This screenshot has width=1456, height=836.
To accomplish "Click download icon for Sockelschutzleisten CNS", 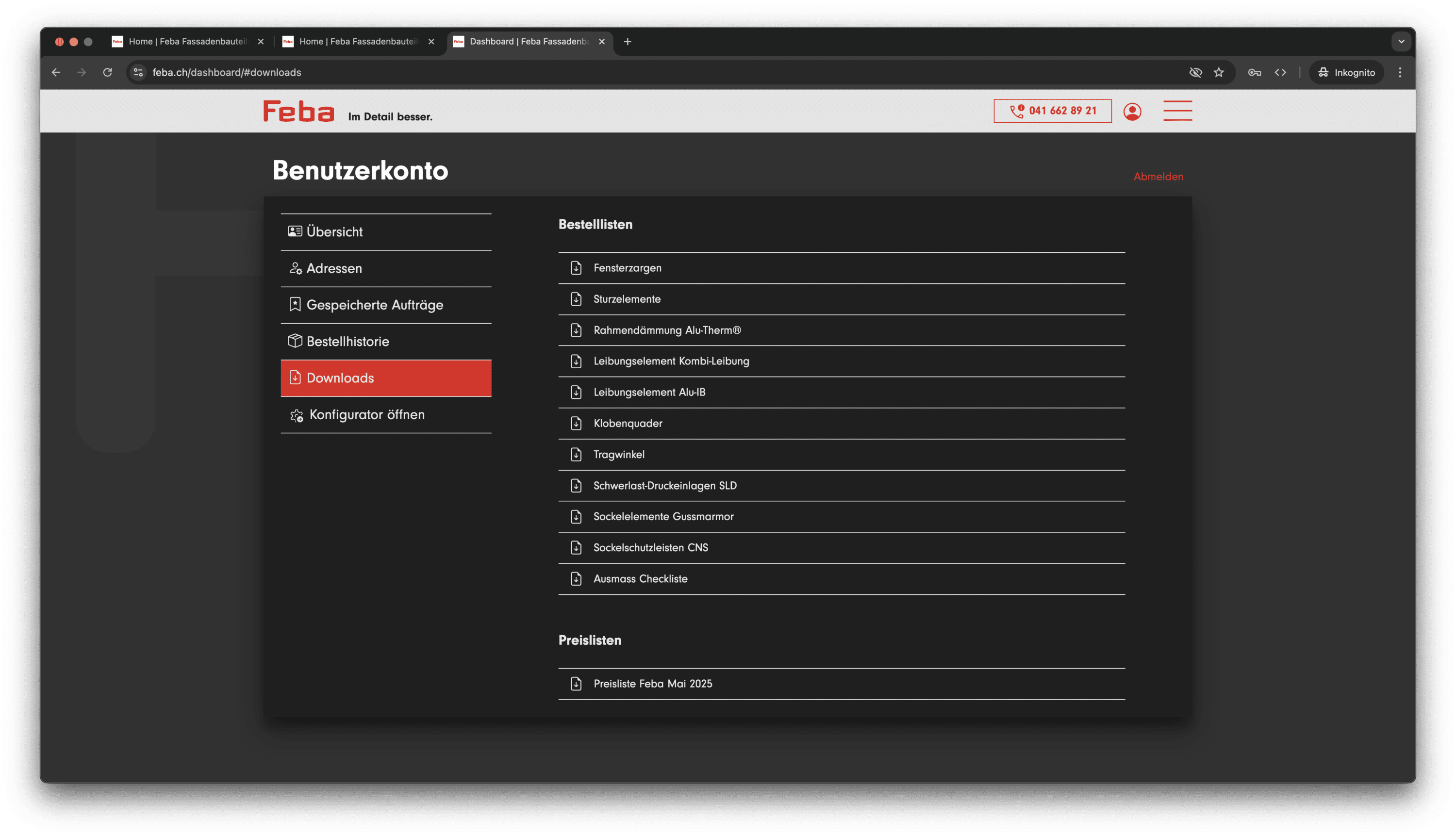I will (576, 548).
